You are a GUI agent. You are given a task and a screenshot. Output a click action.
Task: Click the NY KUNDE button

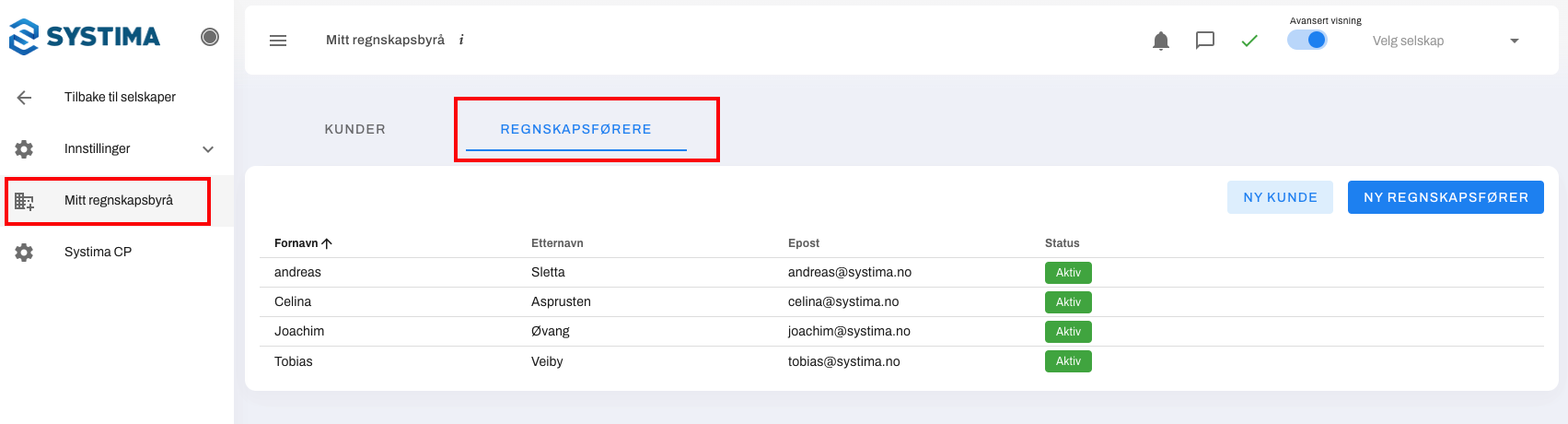point(1280,197)
